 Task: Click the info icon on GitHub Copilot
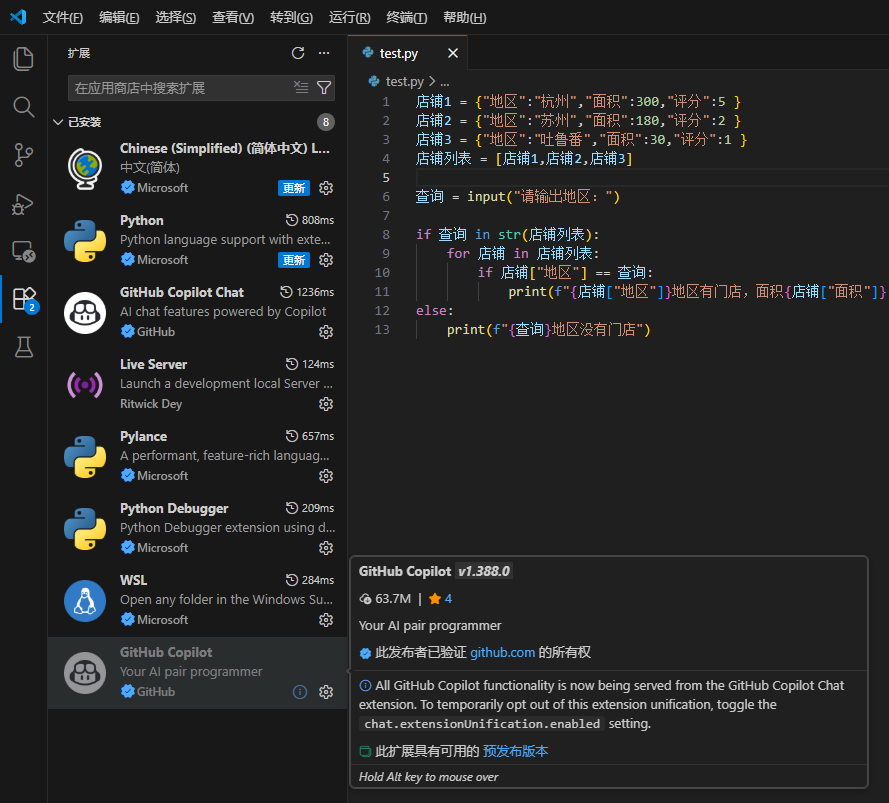[x=300, y=692]
